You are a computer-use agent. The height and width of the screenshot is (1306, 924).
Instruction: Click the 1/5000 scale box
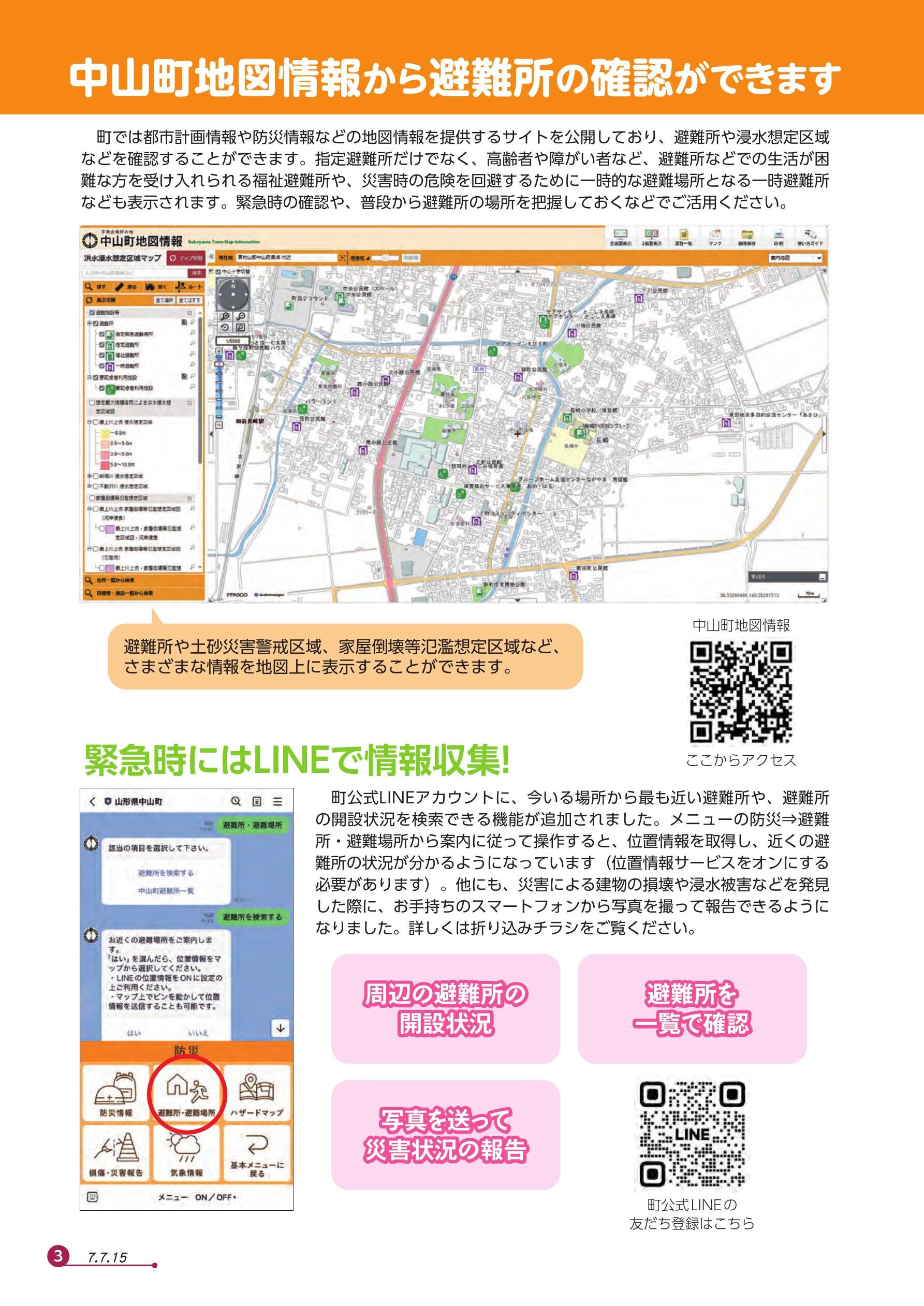pos(233,341)
